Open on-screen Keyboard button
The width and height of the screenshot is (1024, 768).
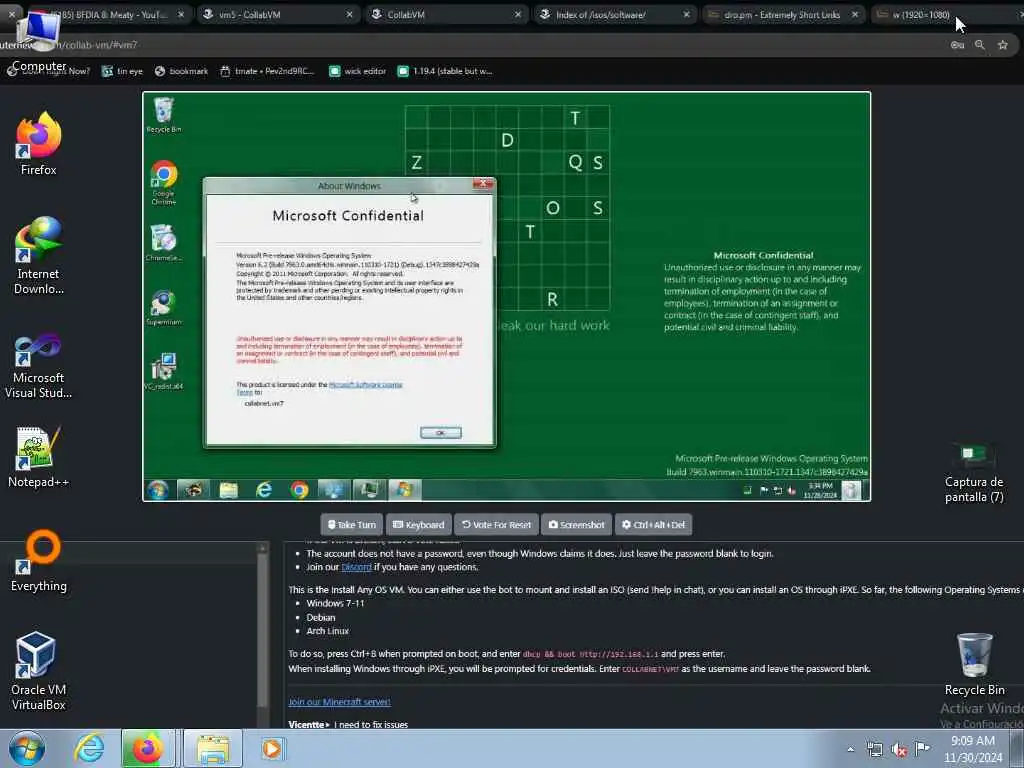419,524
